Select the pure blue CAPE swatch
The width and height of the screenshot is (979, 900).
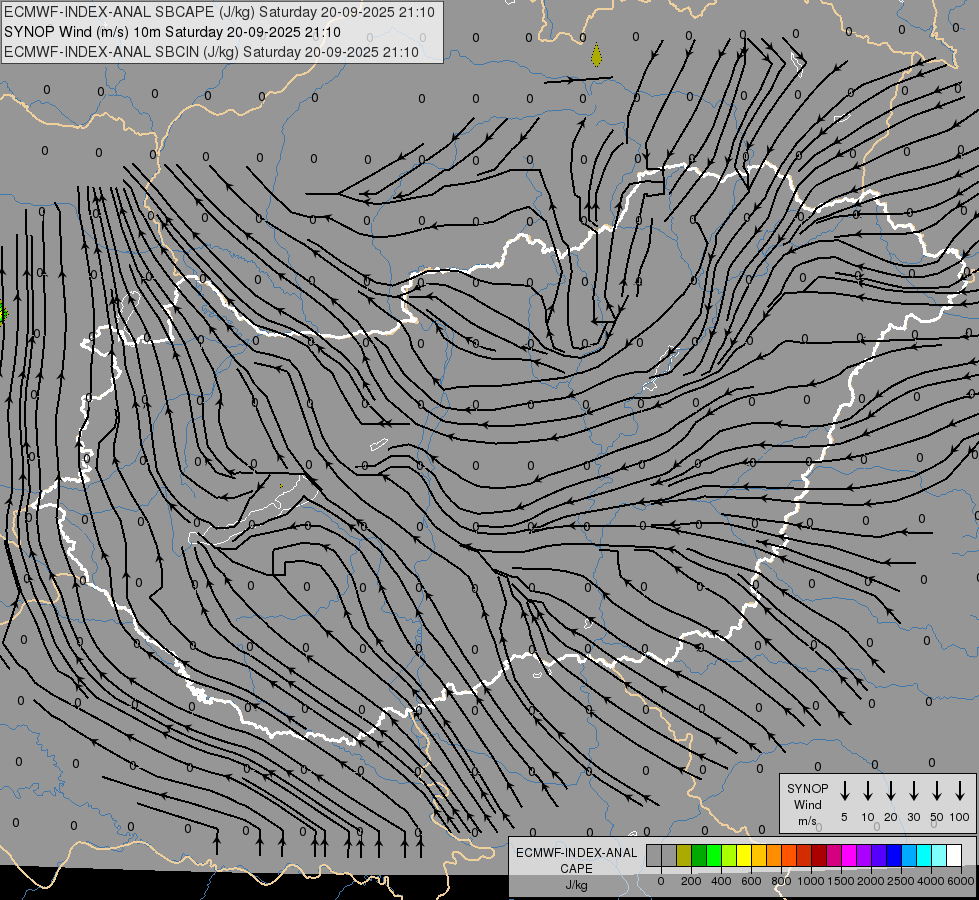[895, 855]
